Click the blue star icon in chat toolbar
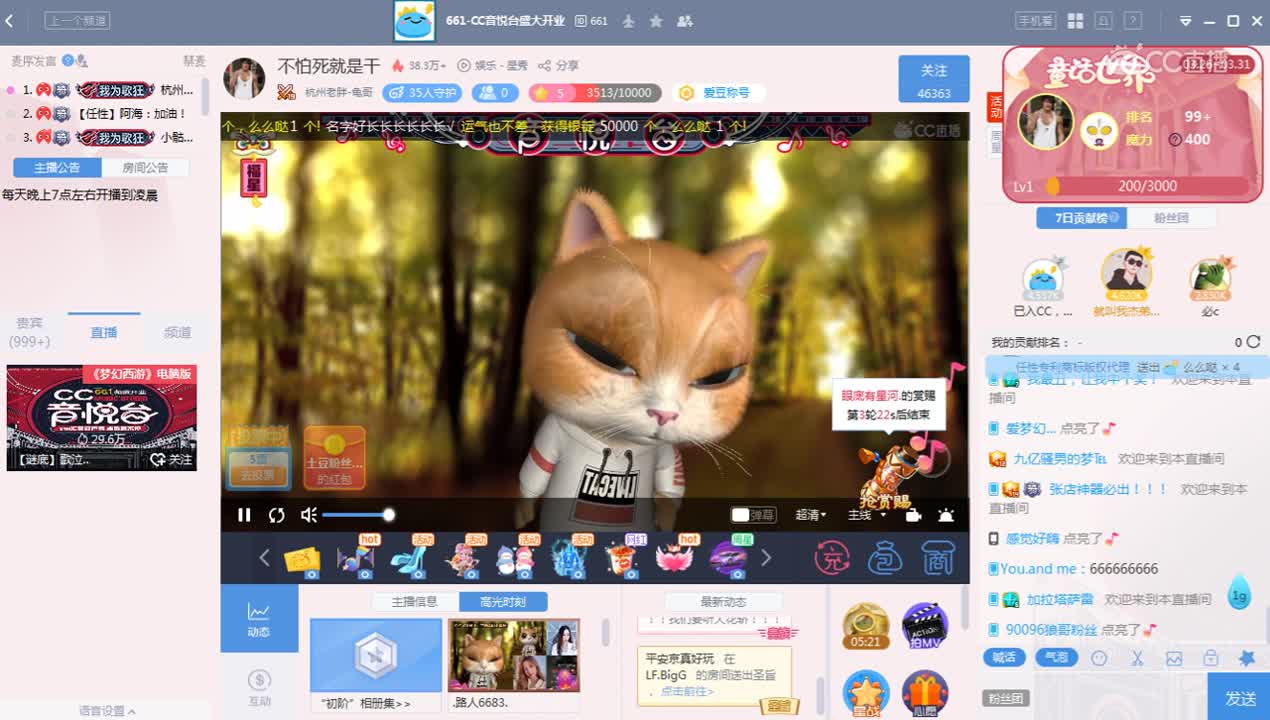 coord(1247,658)
